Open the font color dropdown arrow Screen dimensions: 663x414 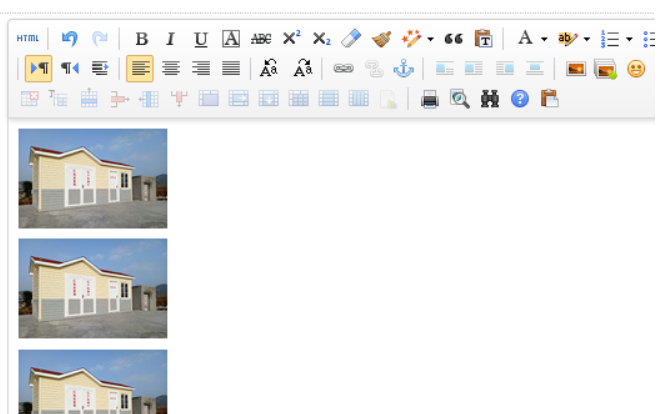click(x=544, y=40)
